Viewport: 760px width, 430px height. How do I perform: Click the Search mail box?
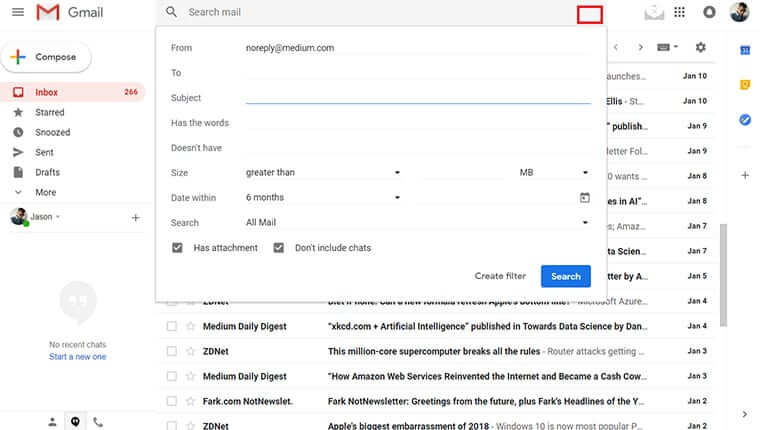coord(378,12)
